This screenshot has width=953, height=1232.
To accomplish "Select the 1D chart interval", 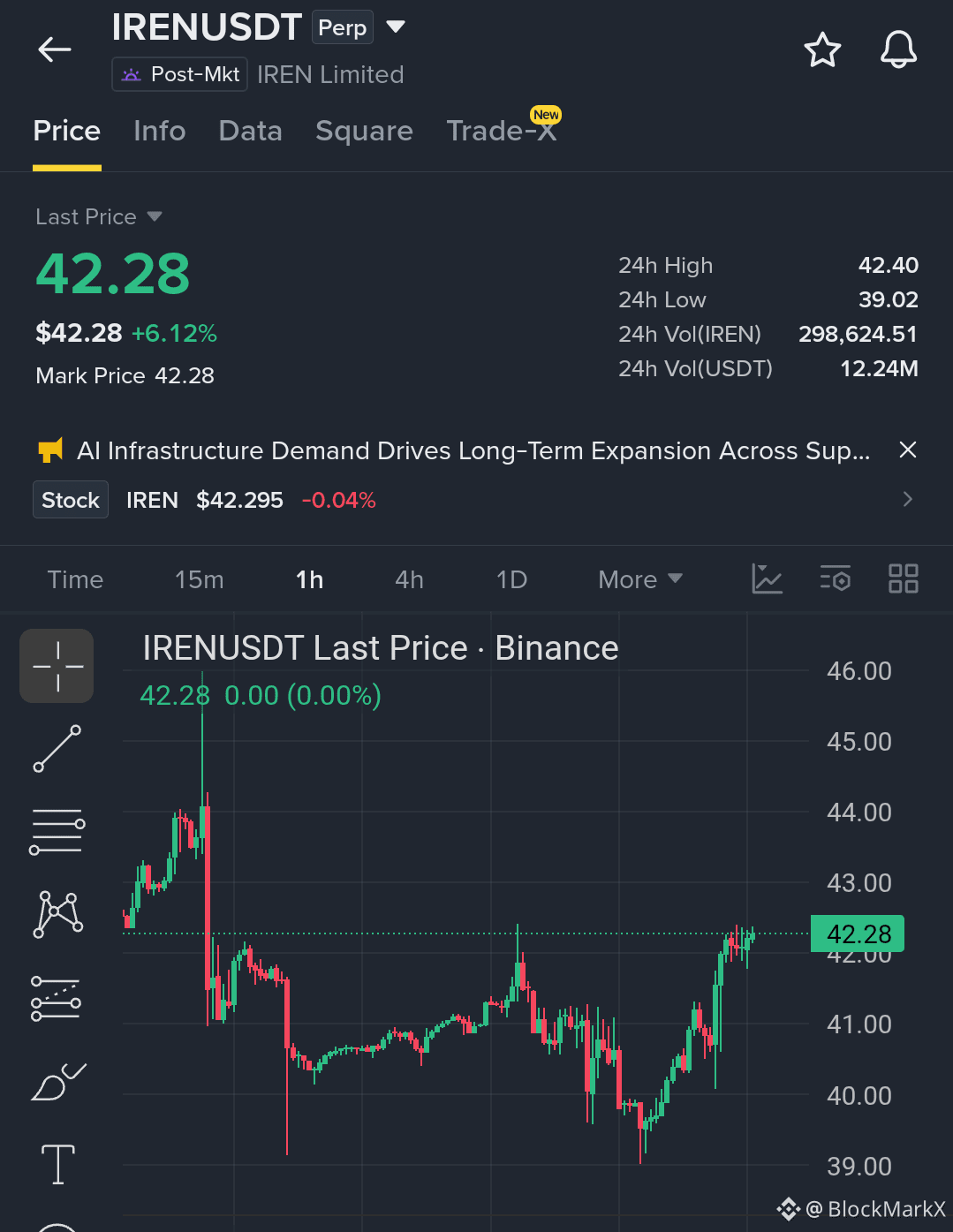I will click(x=511, y=579).
